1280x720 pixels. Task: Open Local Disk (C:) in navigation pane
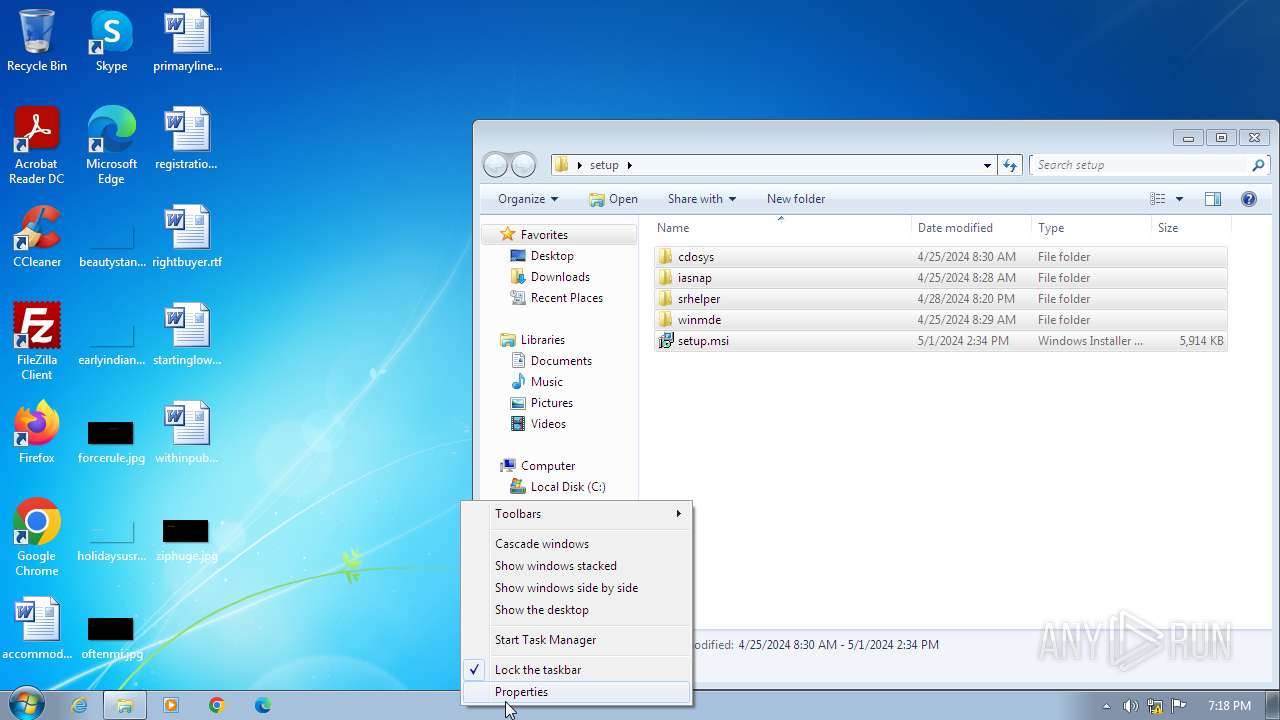[567, 487]
